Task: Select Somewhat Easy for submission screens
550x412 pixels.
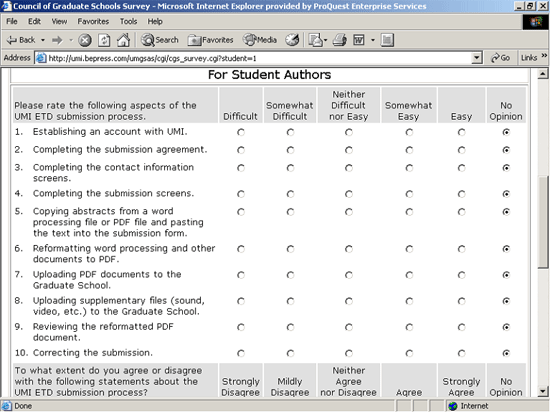Action: (x=409, y=194)
